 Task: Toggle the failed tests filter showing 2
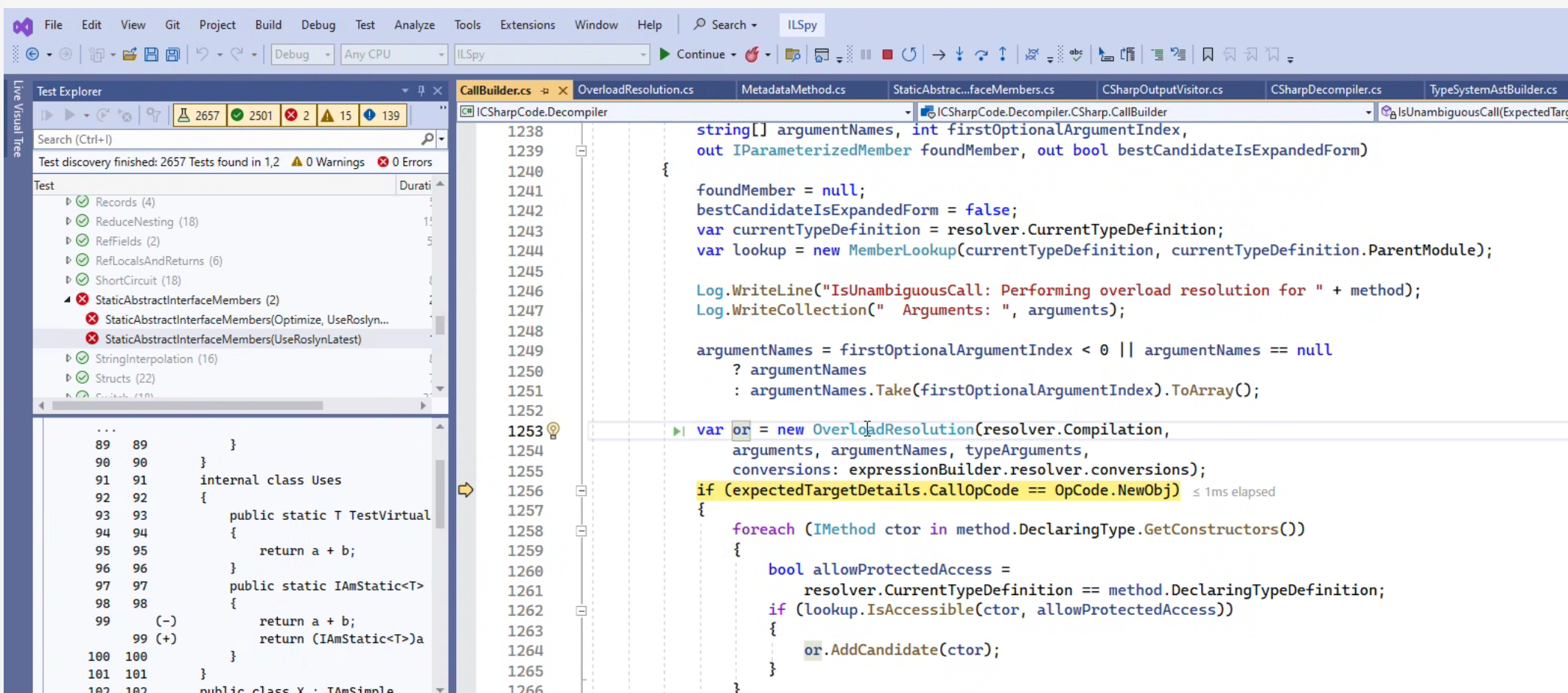(x=298, y=115)
